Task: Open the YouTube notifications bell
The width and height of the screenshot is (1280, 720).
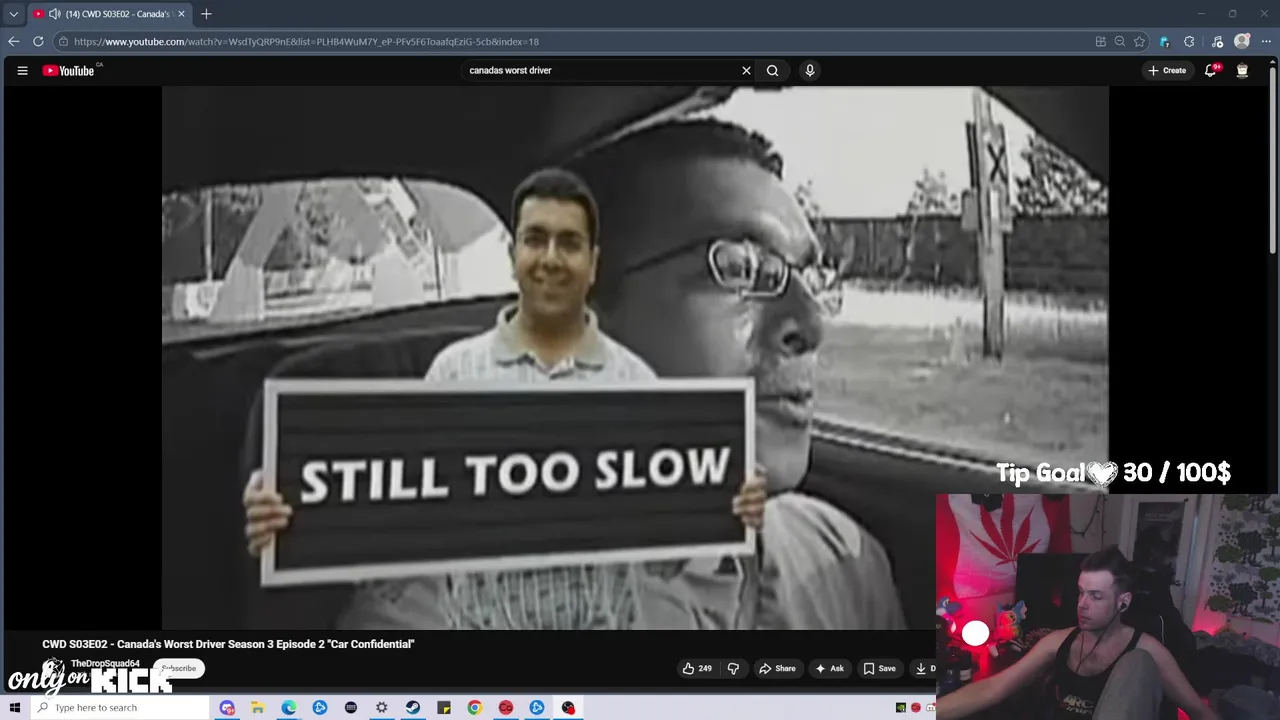Action: pos(1211,70)
